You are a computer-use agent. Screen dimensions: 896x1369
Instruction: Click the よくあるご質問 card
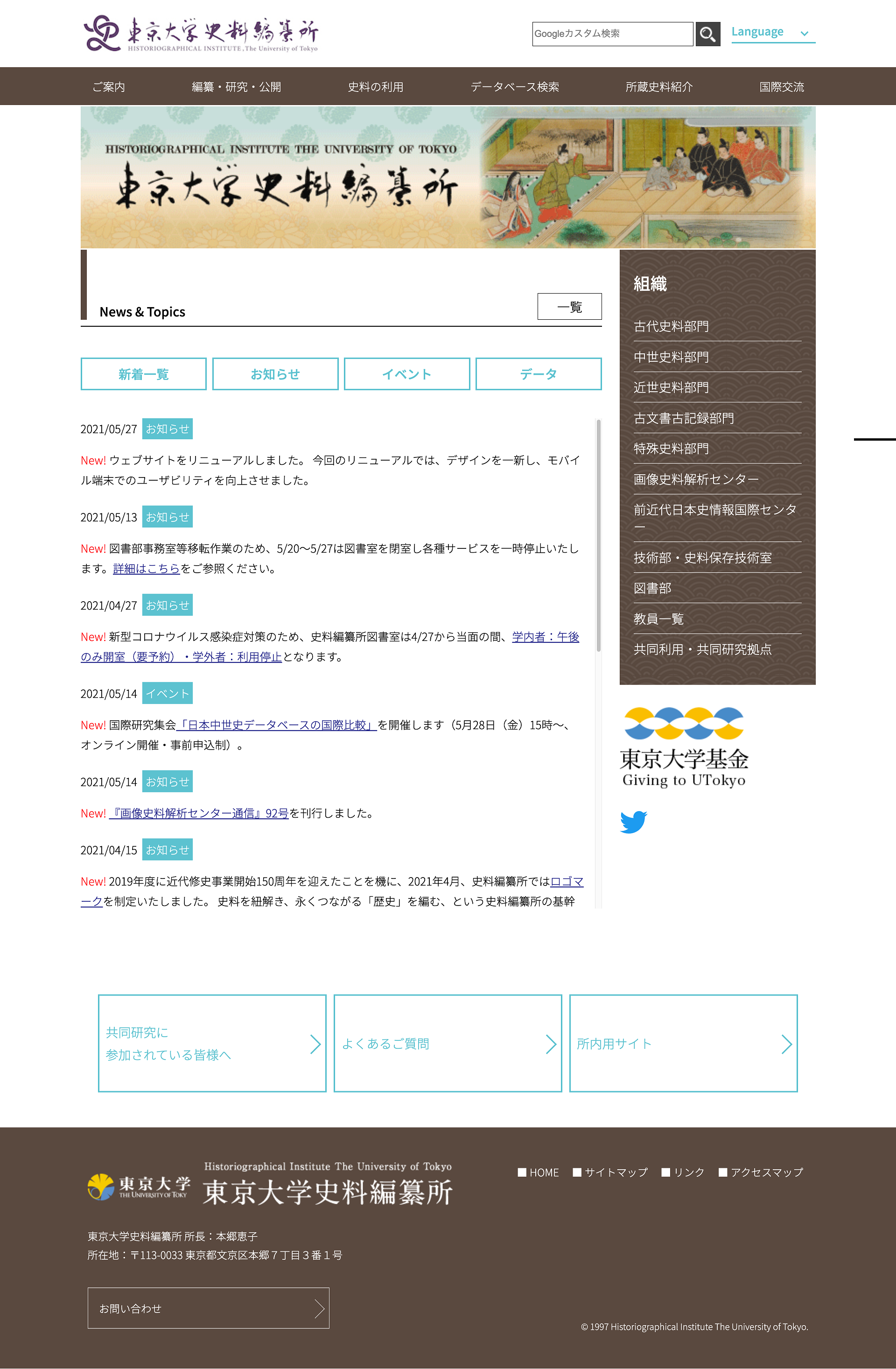coord(448,1043)
